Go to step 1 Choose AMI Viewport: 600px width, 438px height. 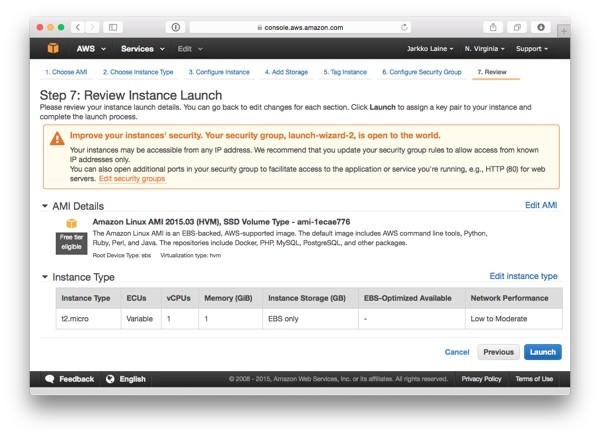[x=66, y=72]
